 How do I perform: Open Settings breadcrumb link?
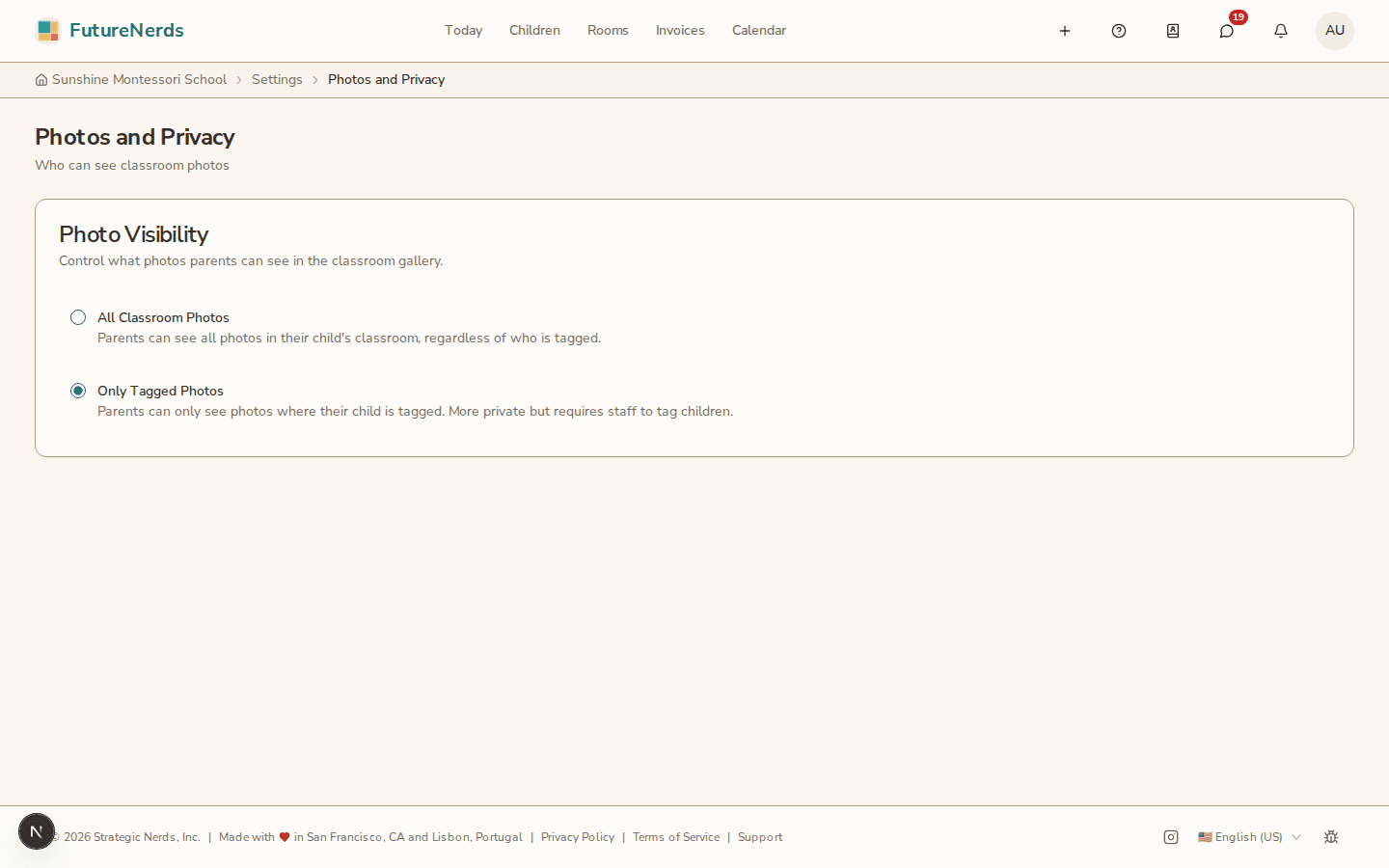[x=277, y=80]
